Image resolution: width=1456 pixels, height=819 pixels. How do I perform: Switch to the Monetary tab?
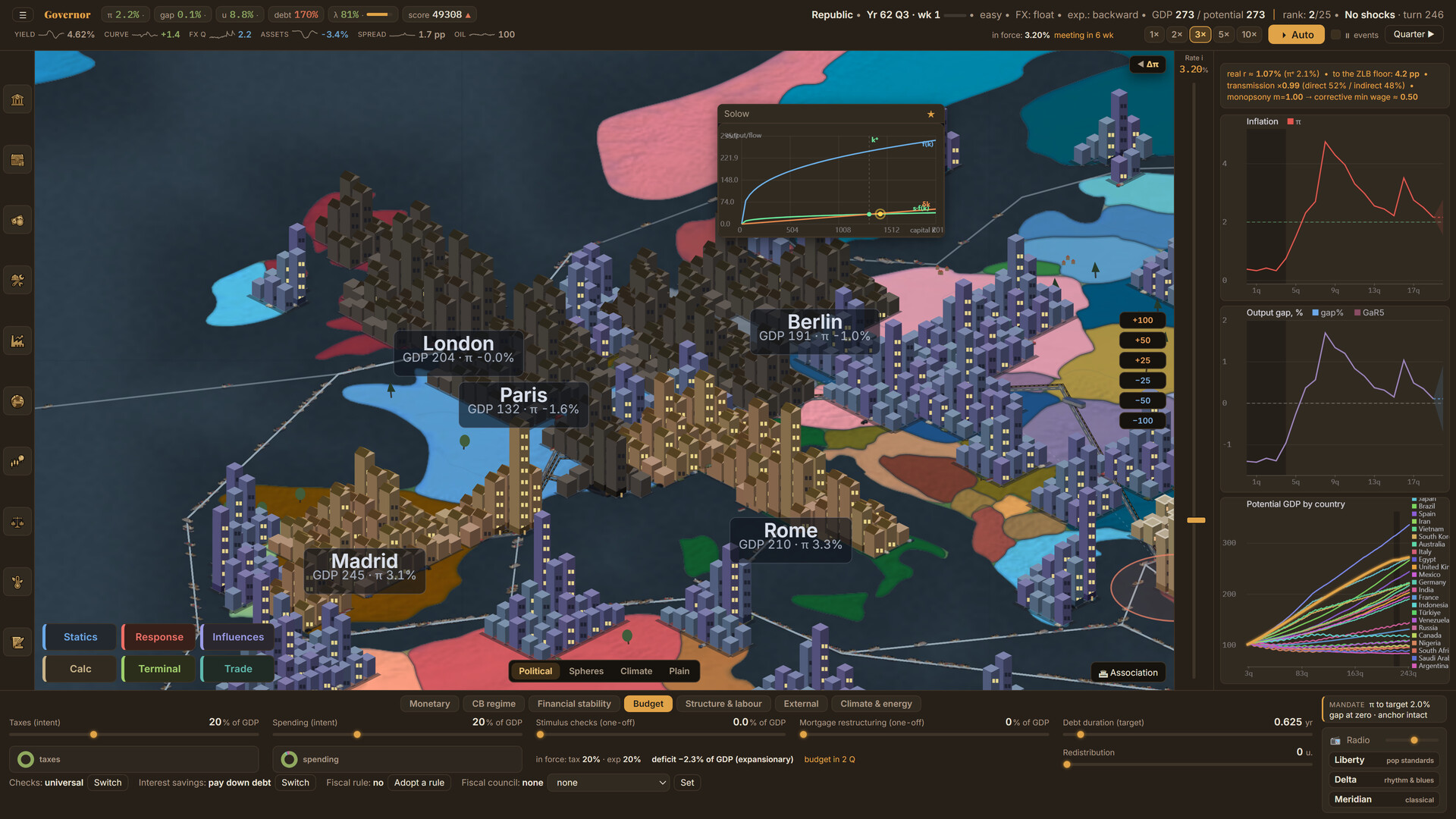point(429,704)
